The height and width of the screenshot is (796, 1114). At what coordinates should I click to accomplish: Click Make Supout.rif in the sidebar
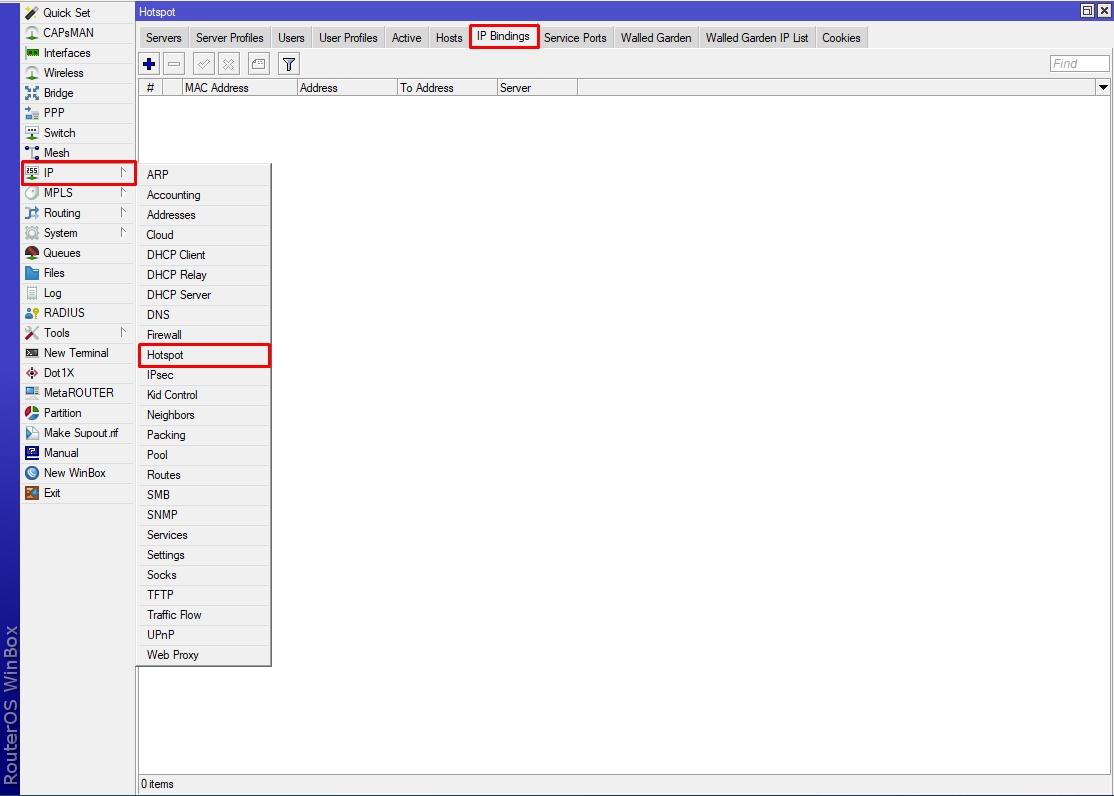point(77,432)
